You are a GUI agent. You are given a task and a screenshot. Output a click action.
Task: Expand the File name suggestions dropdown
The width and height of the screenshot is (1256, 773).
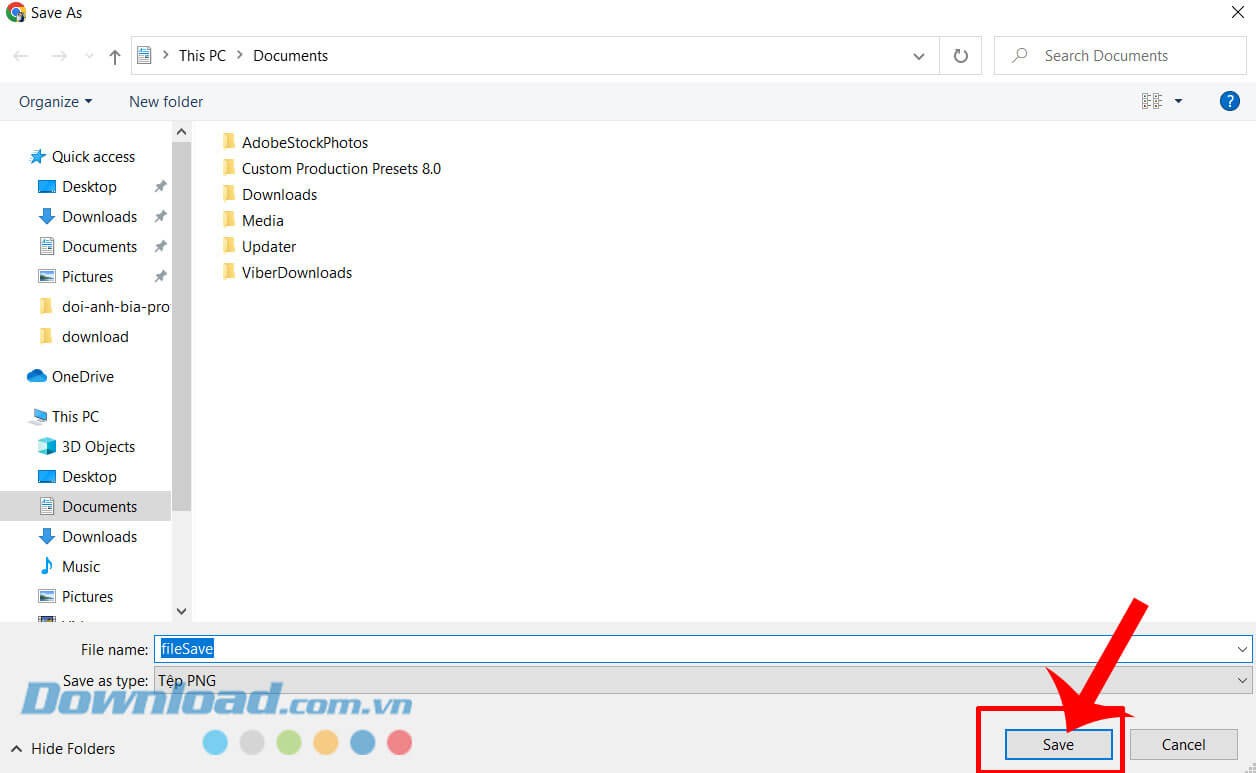[x=1242, y=649]
